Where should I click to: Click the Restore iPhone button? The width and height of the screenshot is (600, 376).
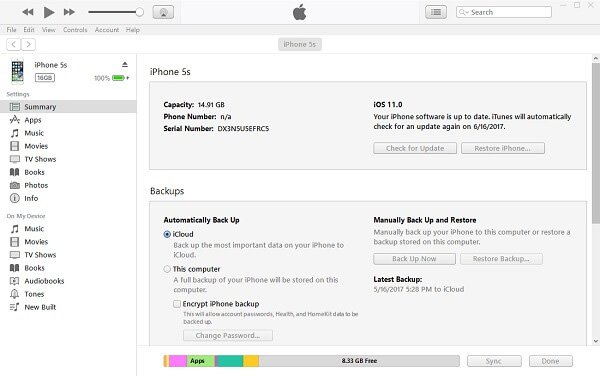click(502, 148)
